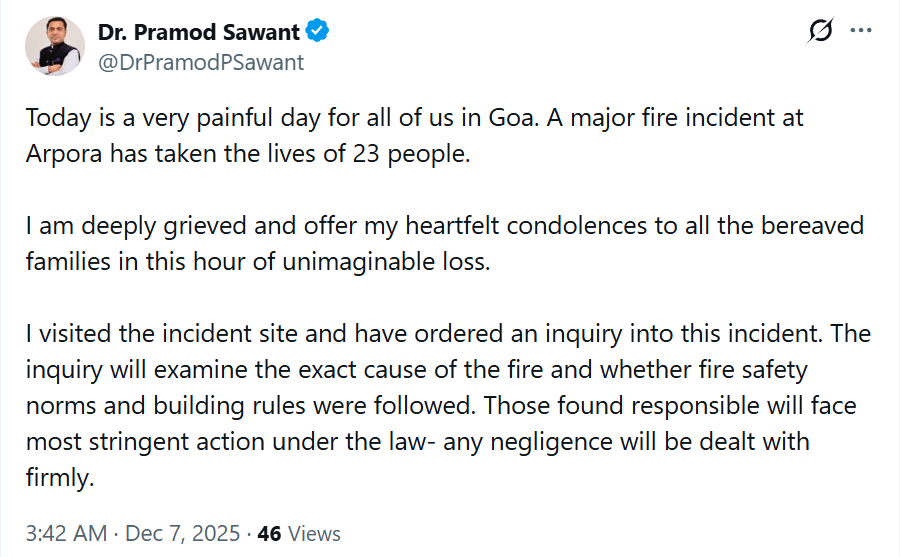
Task: Click the blue verified badge
Action: [x=318, y=32]
